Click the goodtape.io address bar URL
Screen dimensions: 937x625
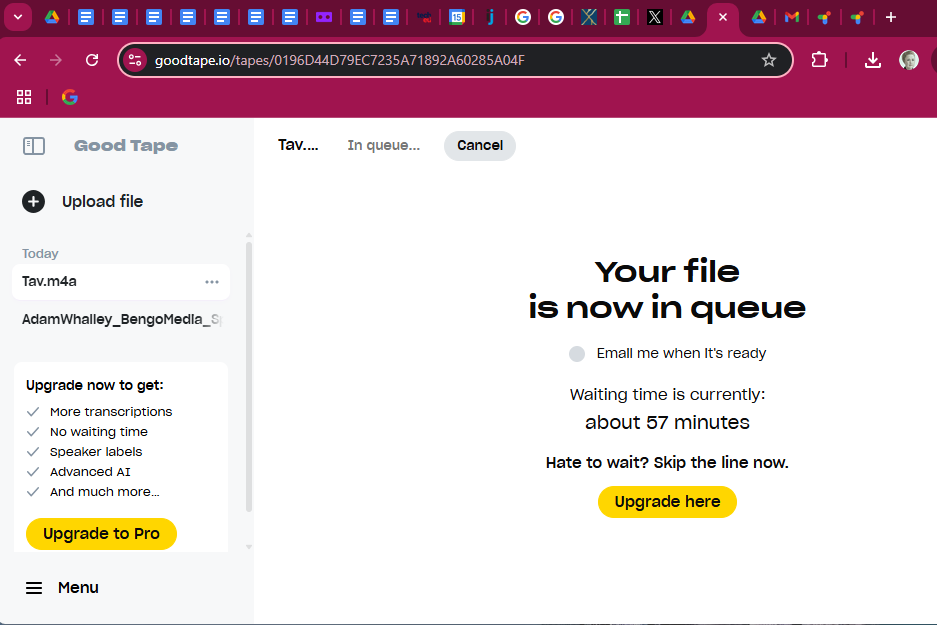[x=339, y=60]
